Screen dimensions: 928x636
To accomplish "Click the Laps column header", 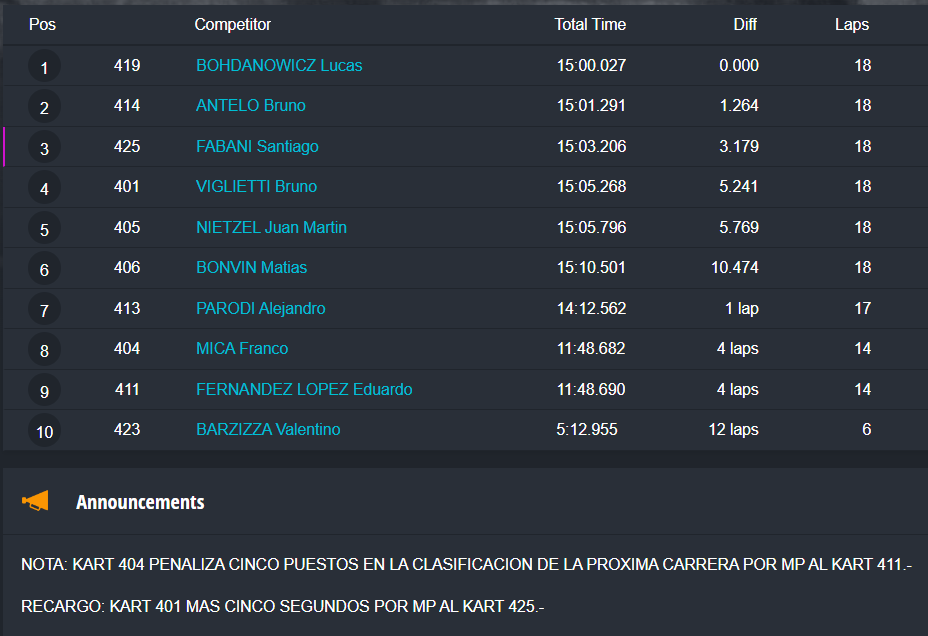I will coord(852,25).
